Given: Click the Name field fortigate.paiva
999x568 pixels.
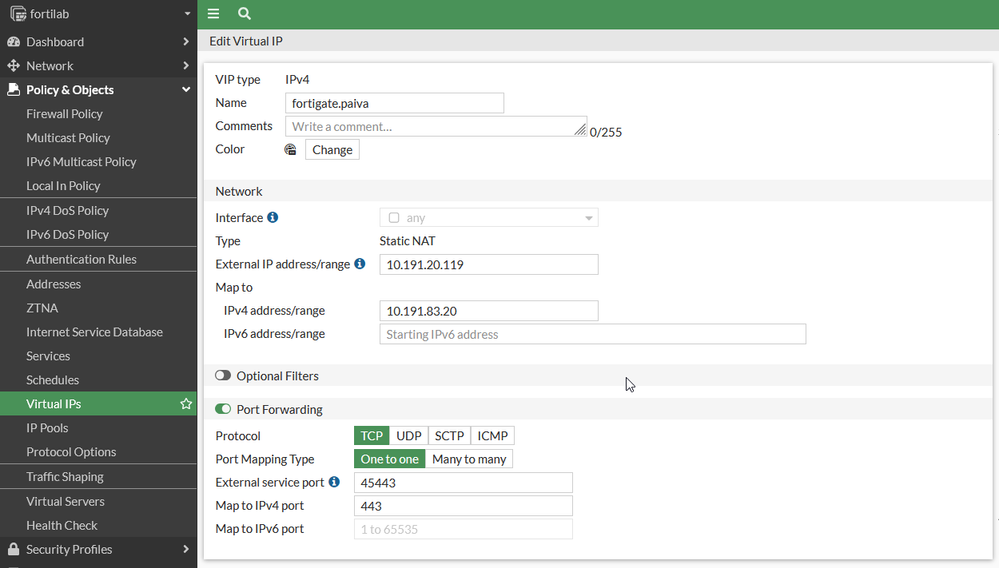Looking at the screenshot, I should point(394,103).
